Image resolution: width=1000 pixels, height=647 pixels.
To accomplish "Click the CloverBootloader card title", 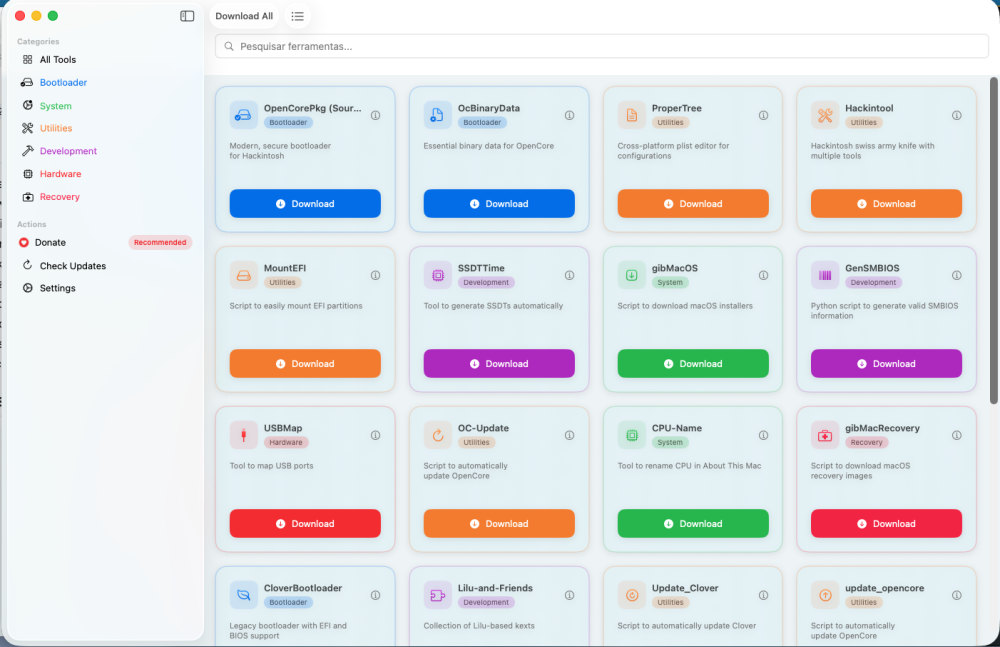I will (x=303, y=588).
